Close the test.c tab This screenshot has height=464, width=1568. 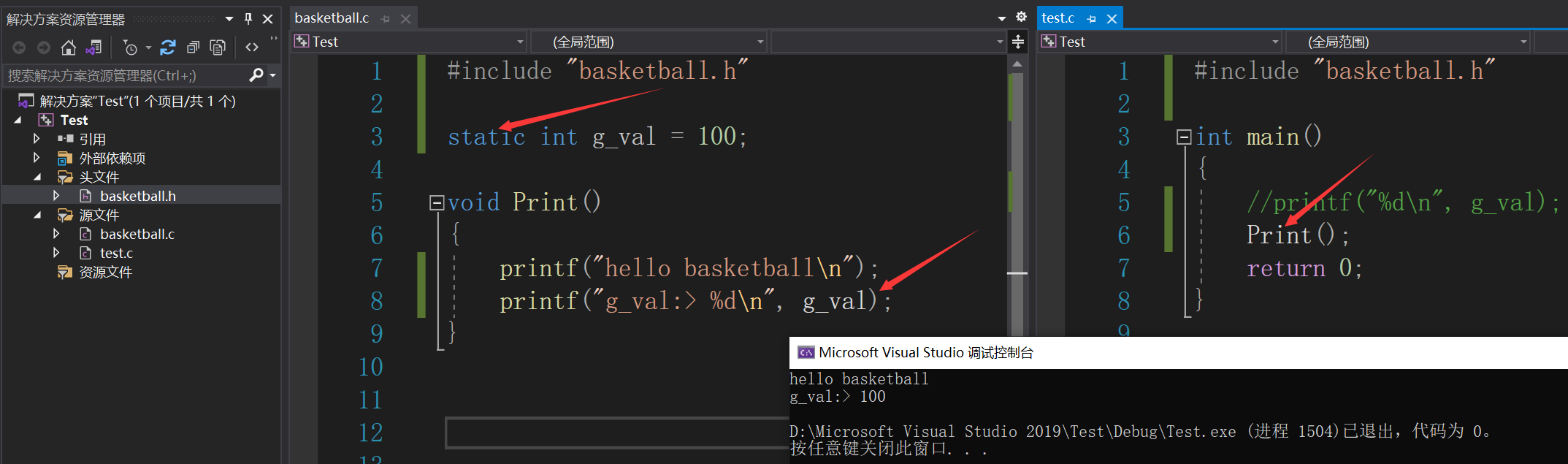click(1112, 19)
